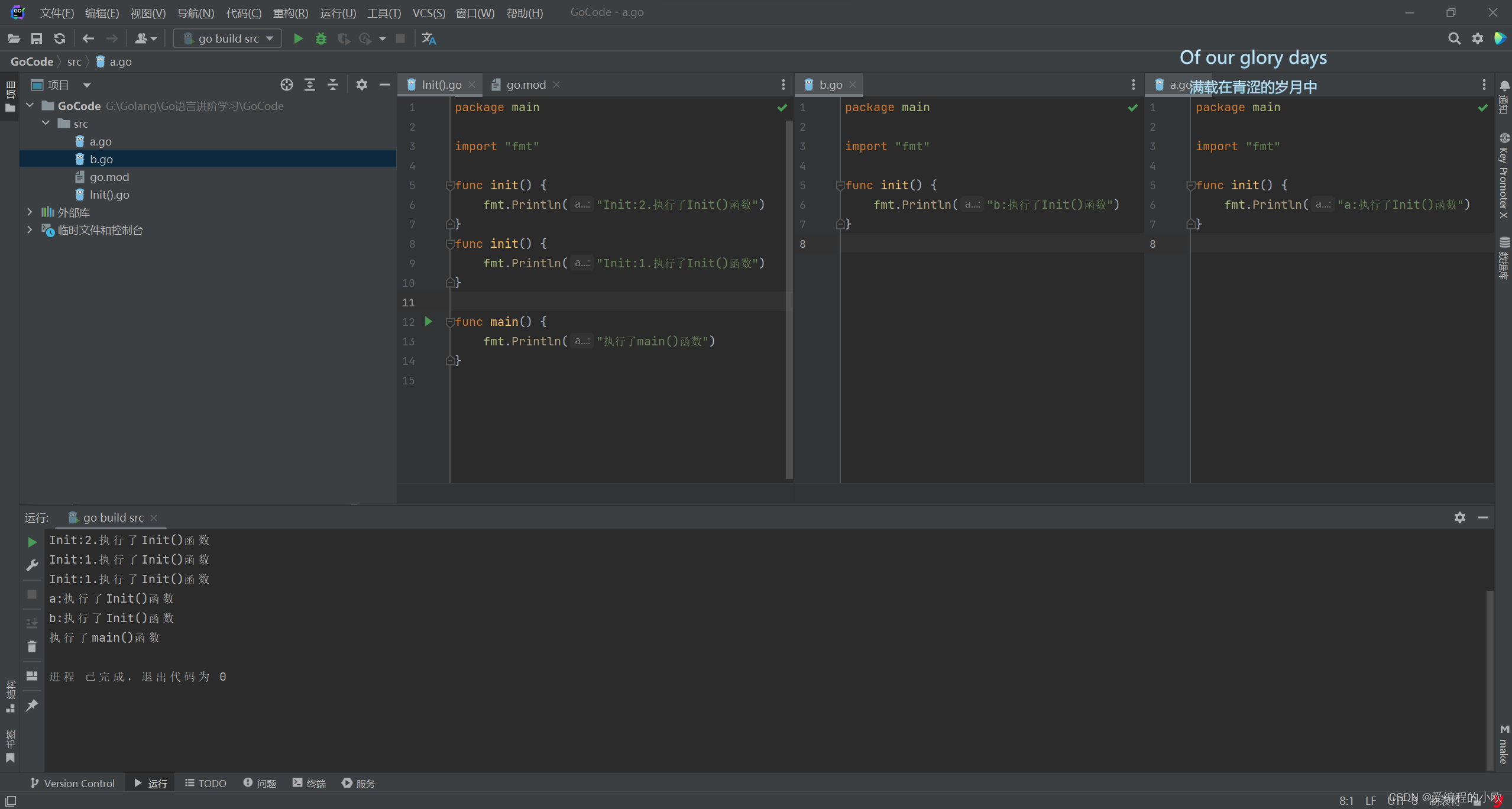Viewport: 1512px width, 809px height.
Task: Open the 问题 problems tool window
Action: pos(260,783)
